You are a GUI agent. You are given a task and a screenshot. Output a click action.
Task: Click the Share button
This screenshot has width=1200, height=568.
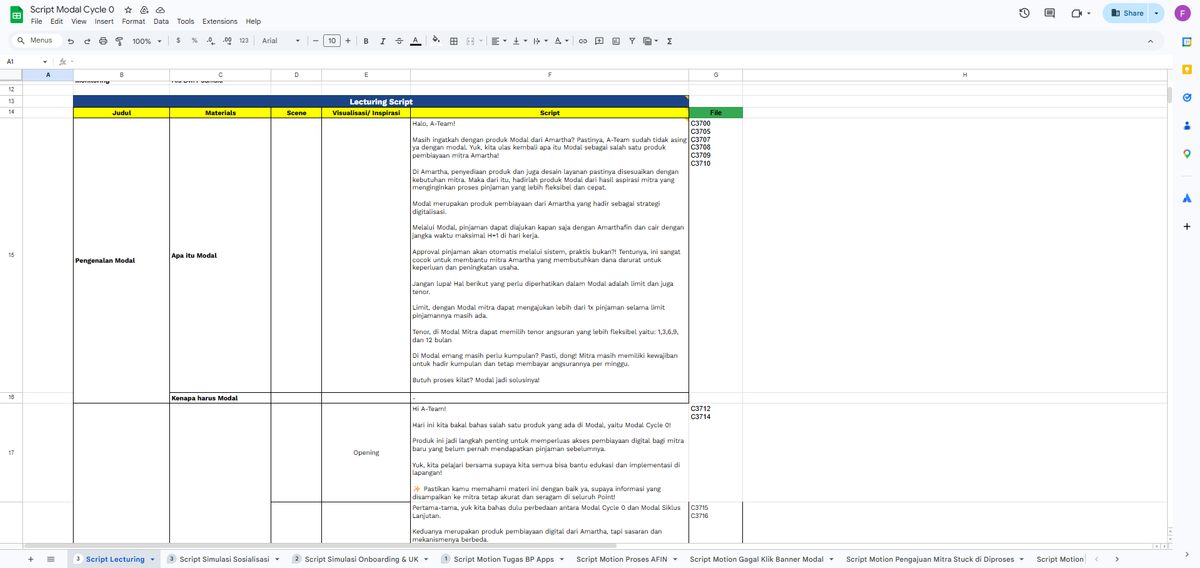pyautogui.click(x=1126, y=13)
